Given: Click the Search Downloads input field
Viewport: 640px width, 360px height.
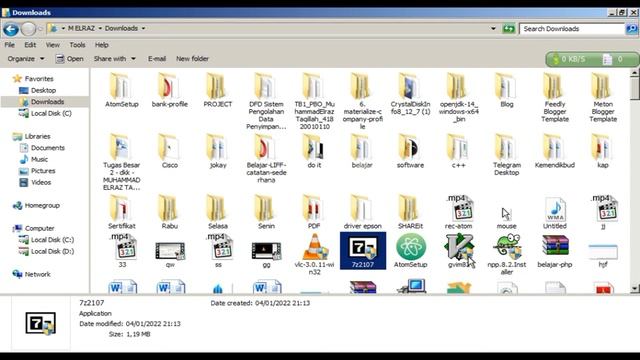Looking at the screenshot, I should (572, 29).
